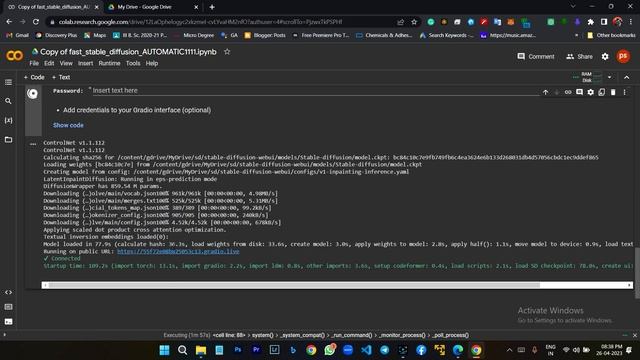Open the File menu
640x360 pixels.
tap(34, 63)
